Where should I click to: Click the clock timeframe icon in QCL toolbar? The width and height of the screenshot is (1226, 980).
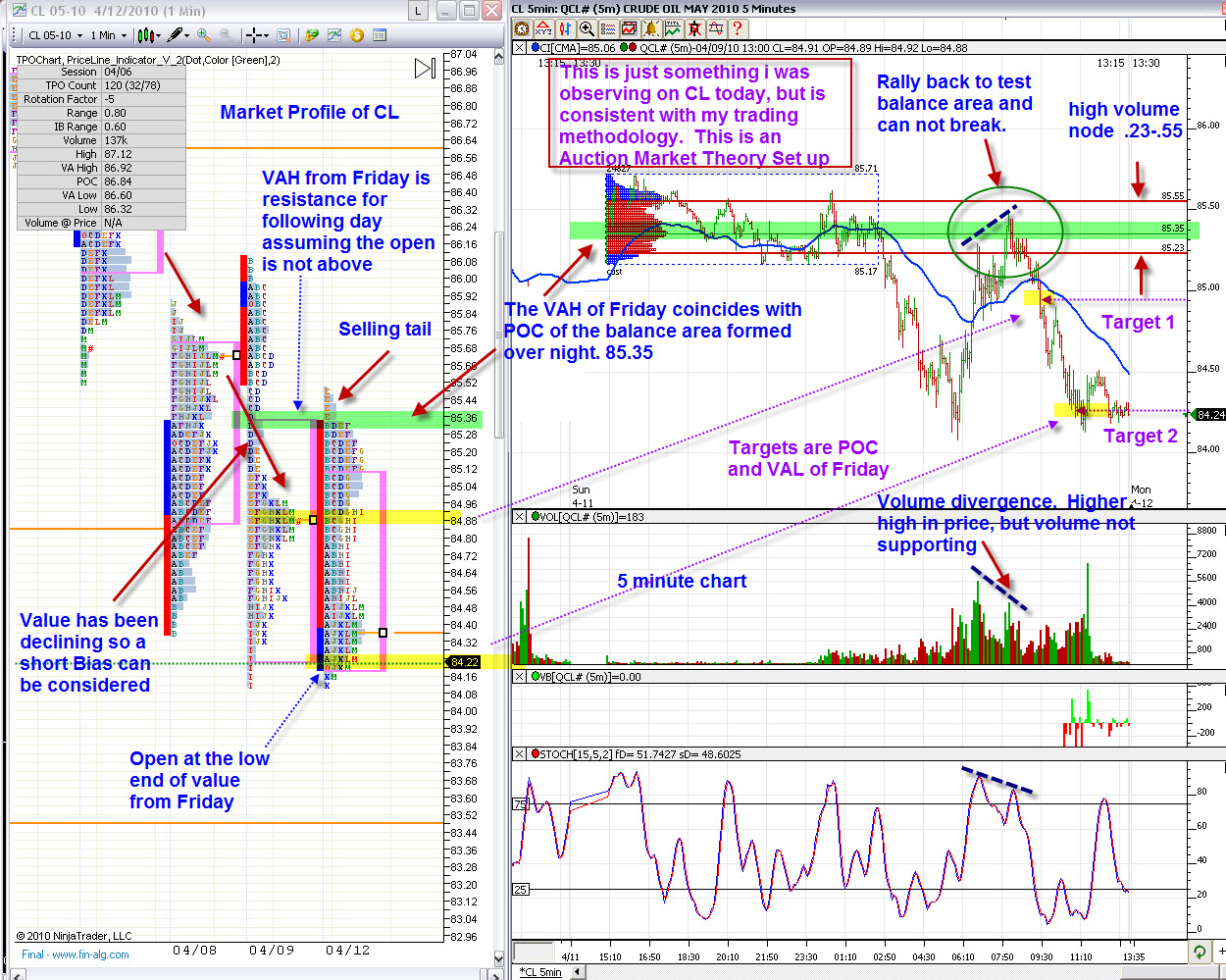(x=522, y=28)
